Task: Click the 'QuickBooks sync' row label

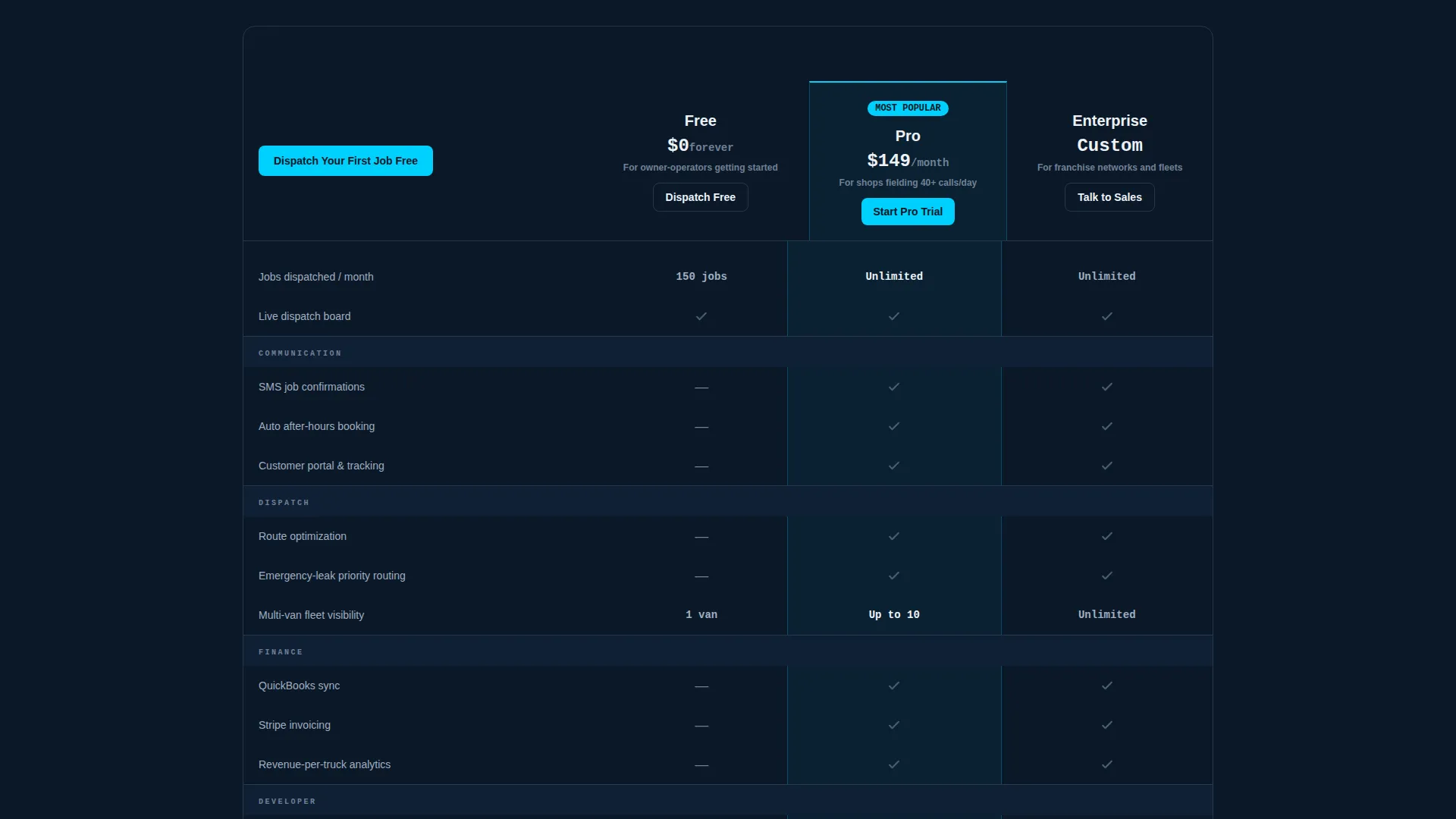Action: point(299,686)
